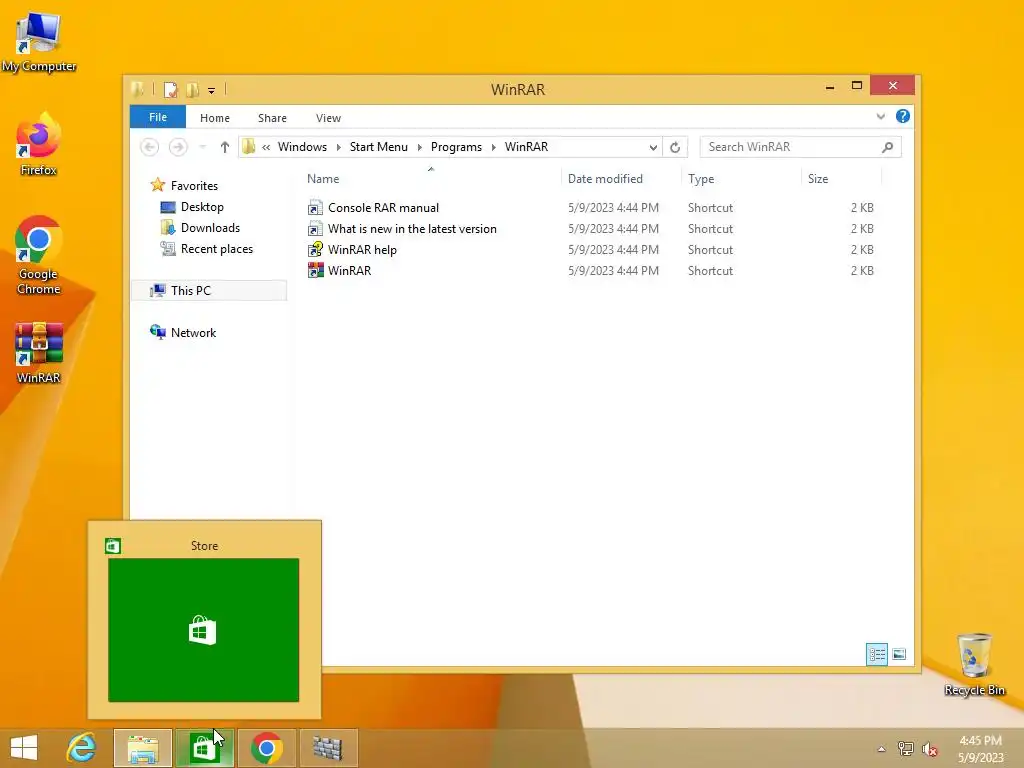Launch Firefox from the desktop
This screenshot has width=1024, height=768.
click(39, 144)
